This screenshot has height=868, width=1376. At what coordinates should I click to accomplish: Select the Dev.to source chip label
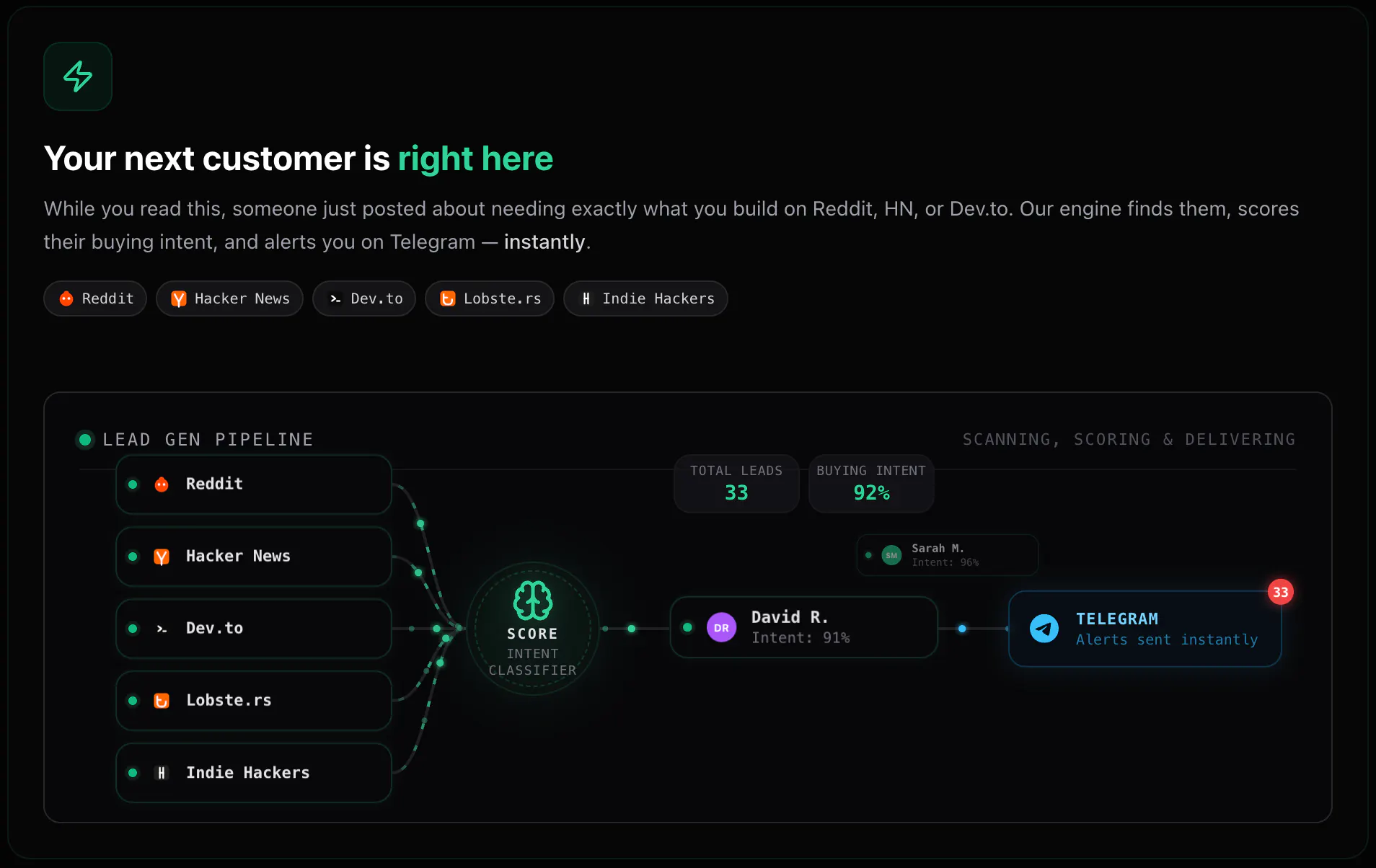[376, 298]
